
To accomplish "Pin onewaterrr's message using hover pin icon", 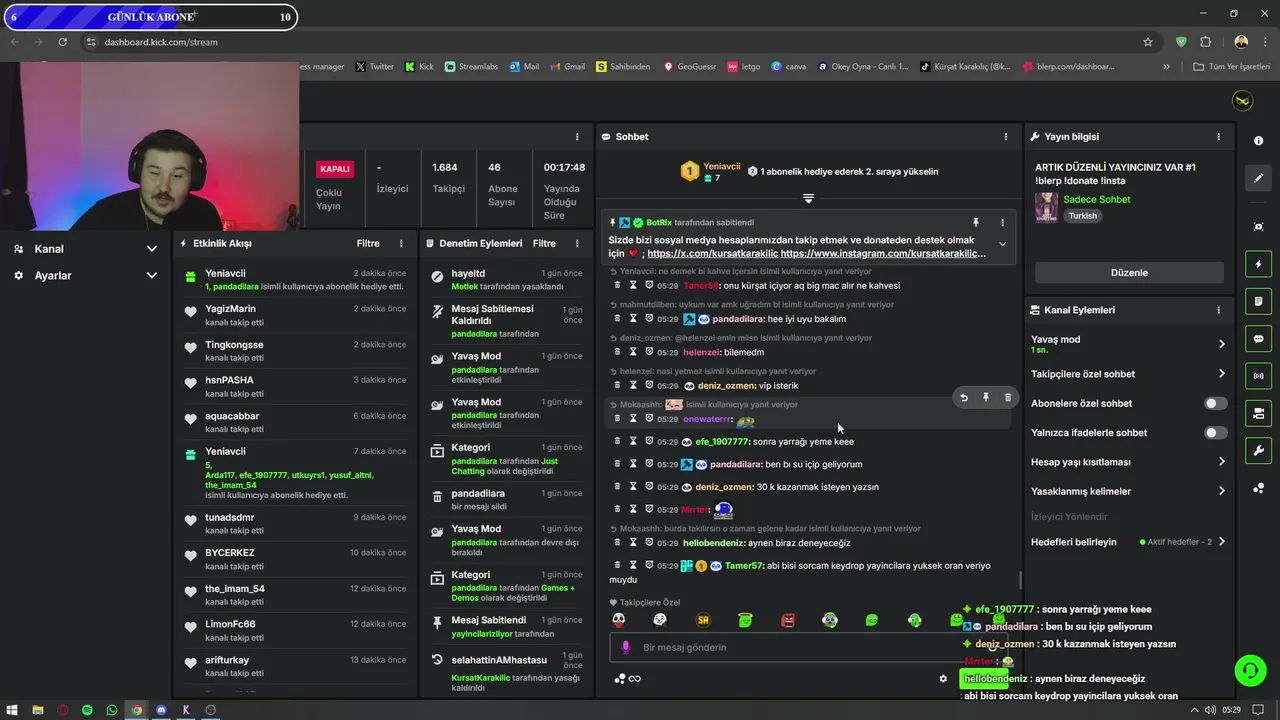I will tap(986, 398).
